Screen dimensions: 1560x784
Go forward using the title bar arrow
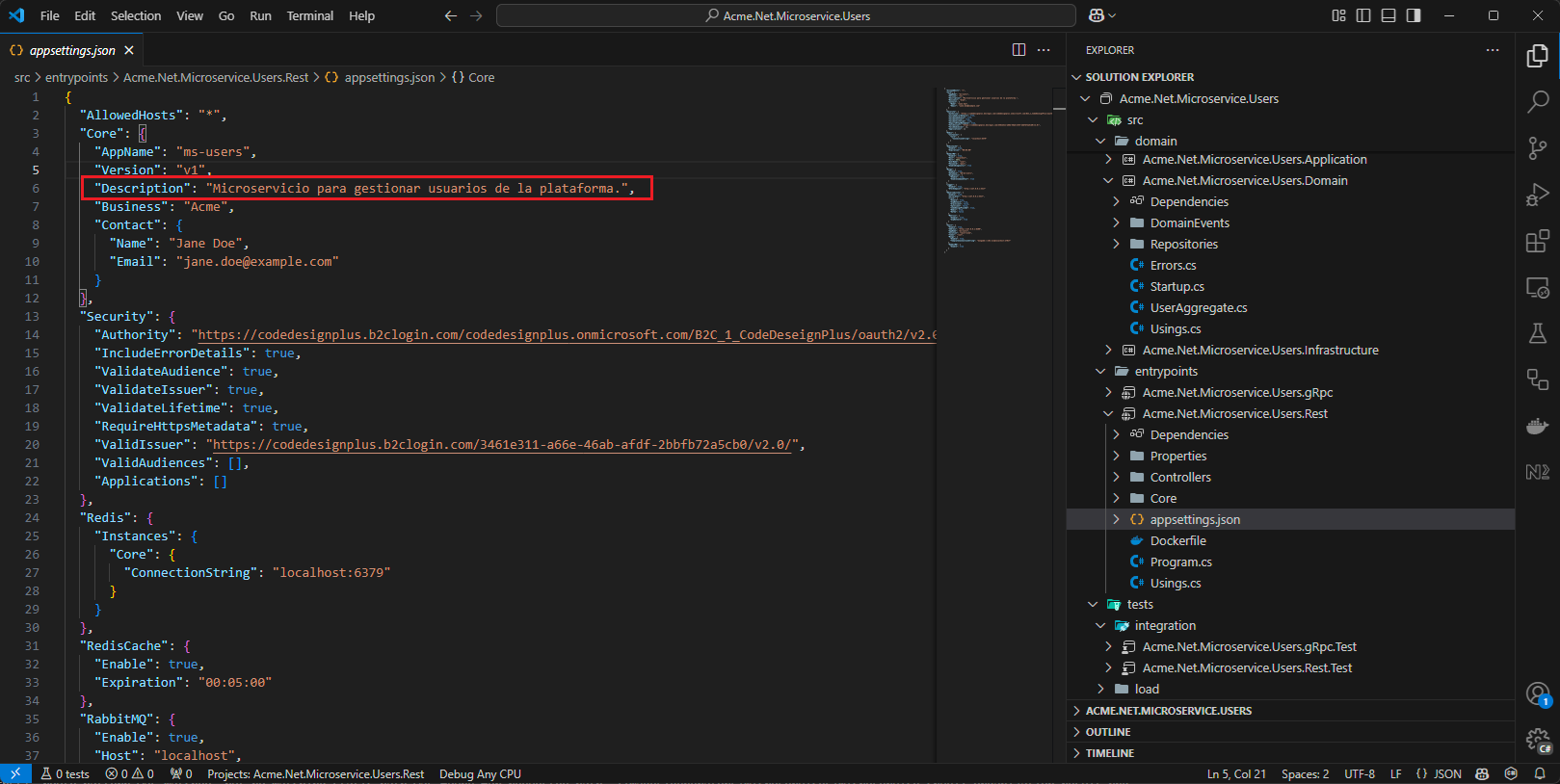476,15
